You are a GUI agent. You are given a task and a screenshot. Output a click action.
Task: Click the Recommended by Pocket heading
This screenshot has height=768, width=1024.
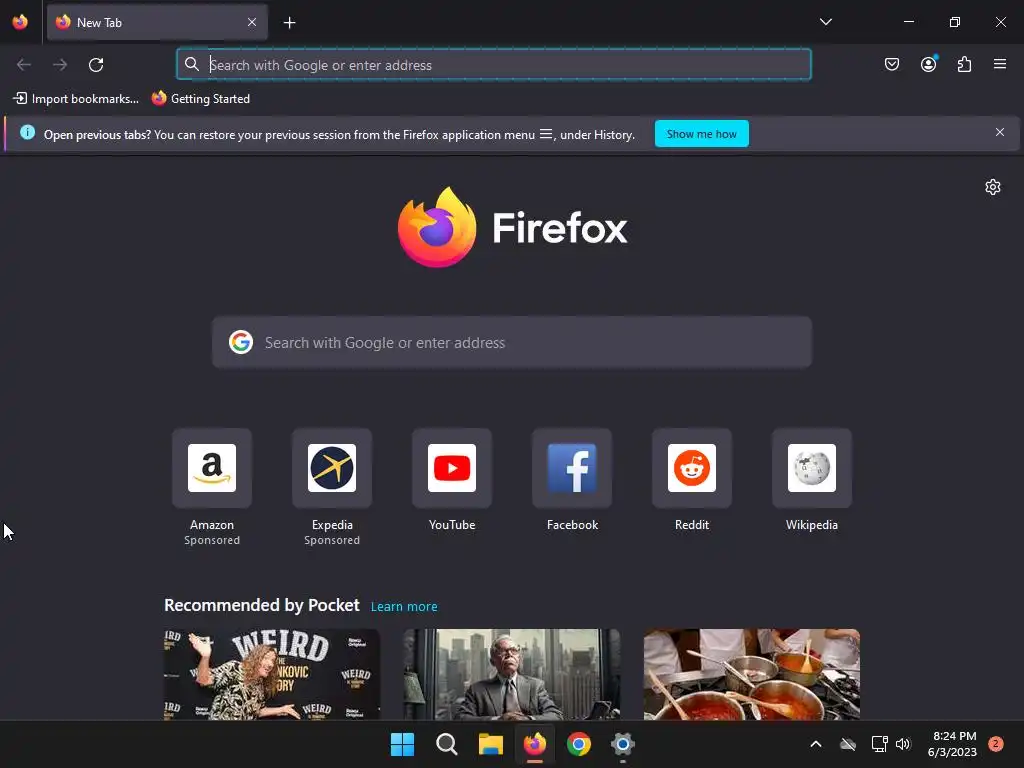[262, 605]
